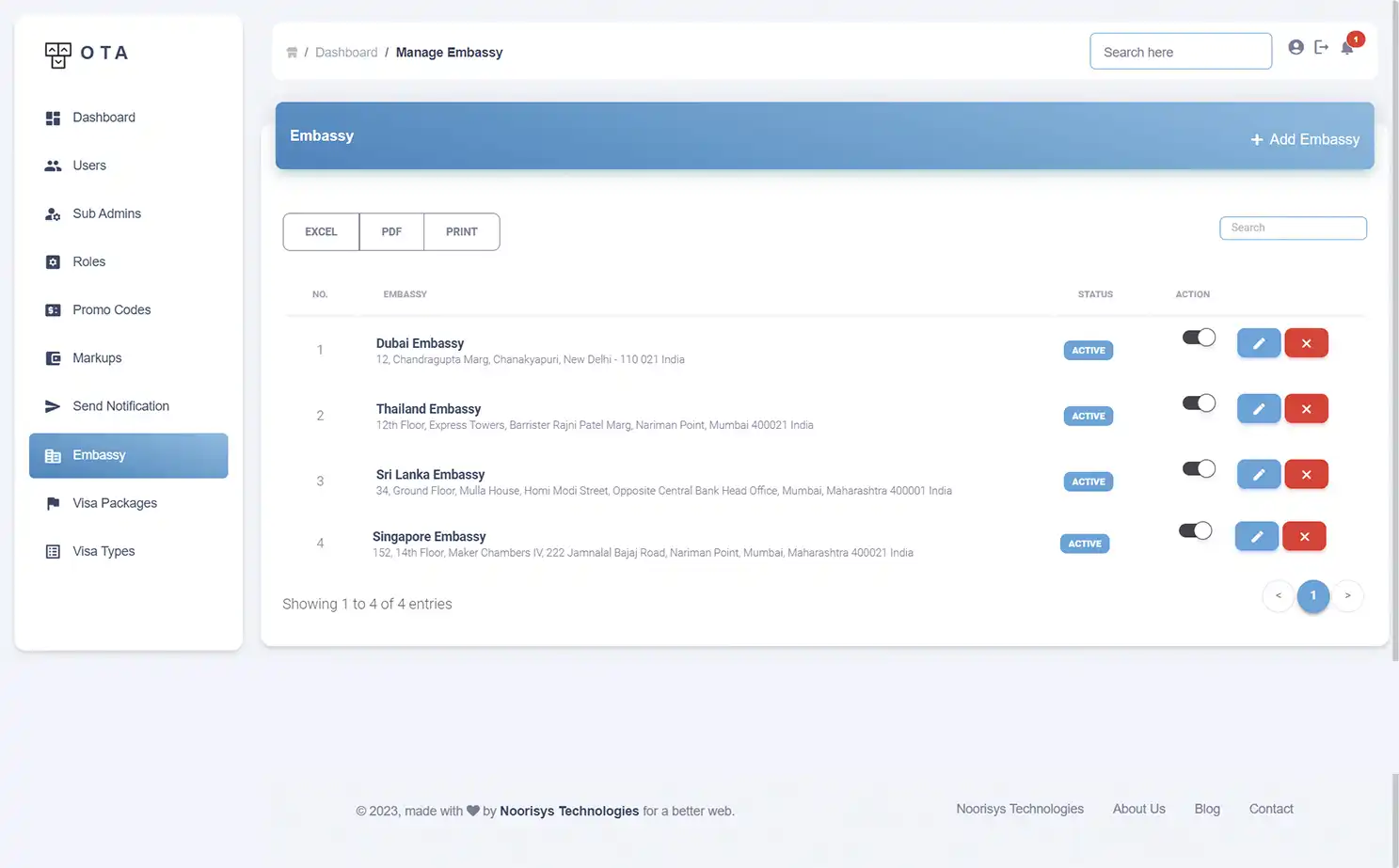The width and height of the screenshot is (1399, 868).
Task: Go to next page arrow
Action: click(x=1347, y=595)
